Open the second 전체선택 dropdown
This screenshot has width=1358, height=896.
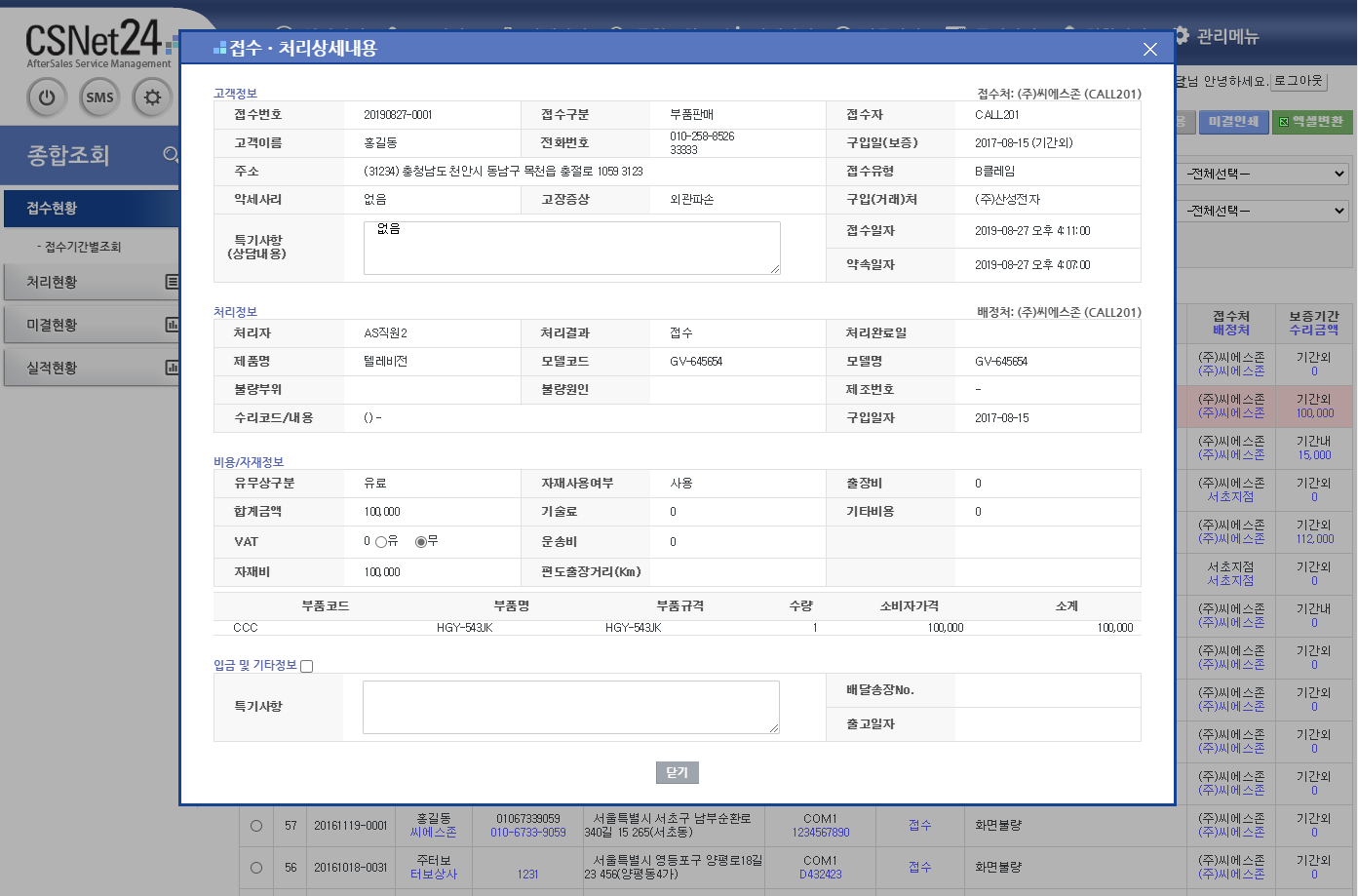[1265, 211]
